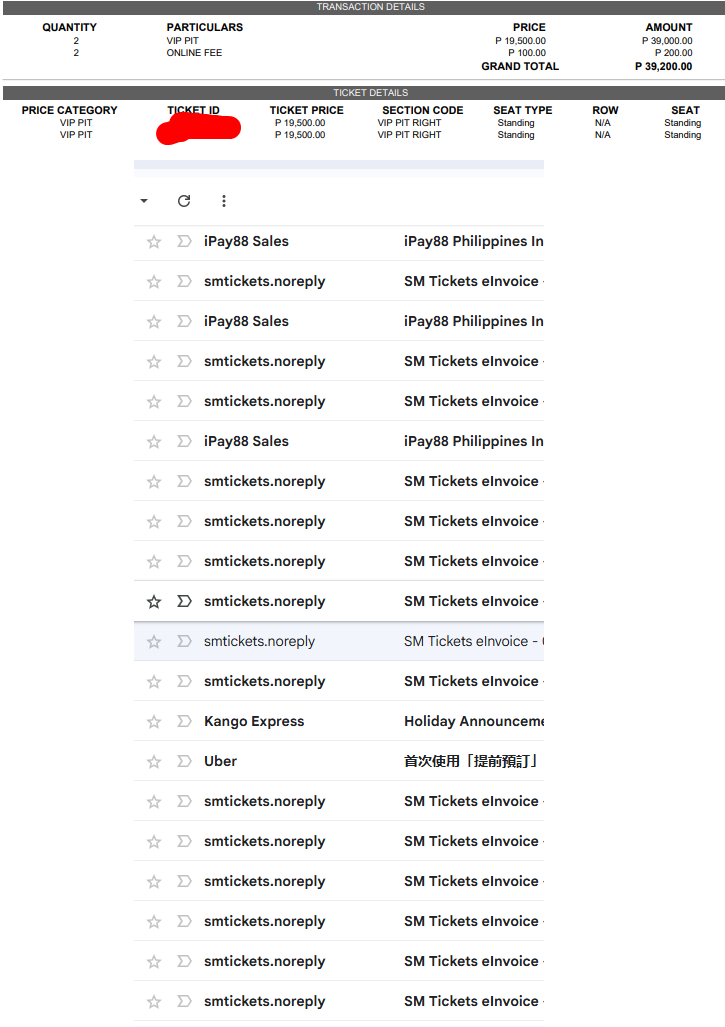Viewport: 725px width, 1027px height.
Task: Click the importance marker on bottom-most smtickets.noreply email
Action: [184, 1002]
